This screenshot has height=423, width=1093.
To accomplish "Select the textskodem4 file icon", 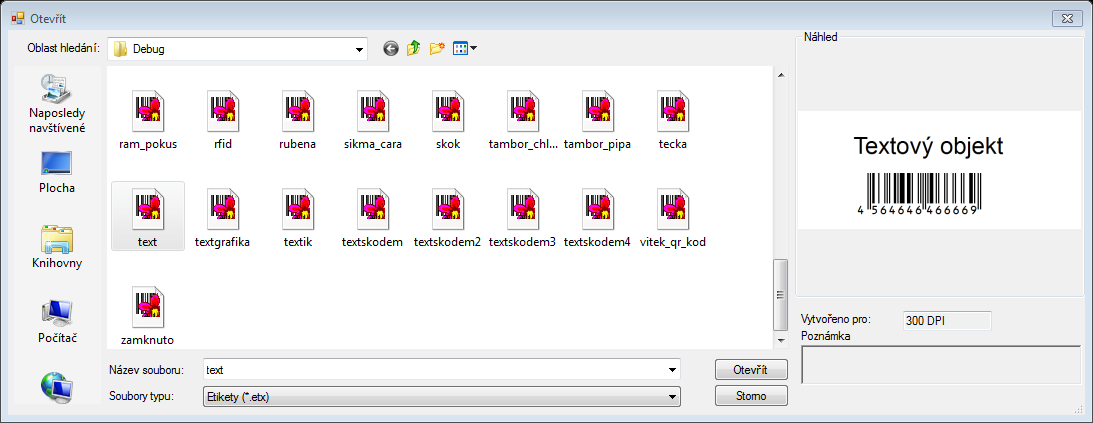I will tap(597, 207).
